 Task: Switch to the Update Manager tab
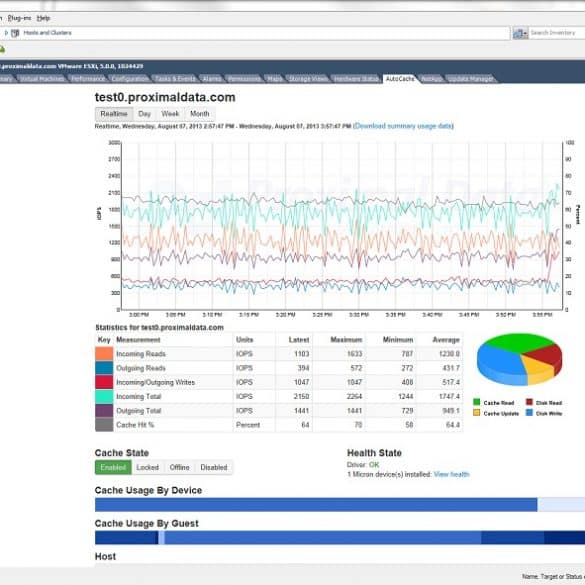click(470, 79)
